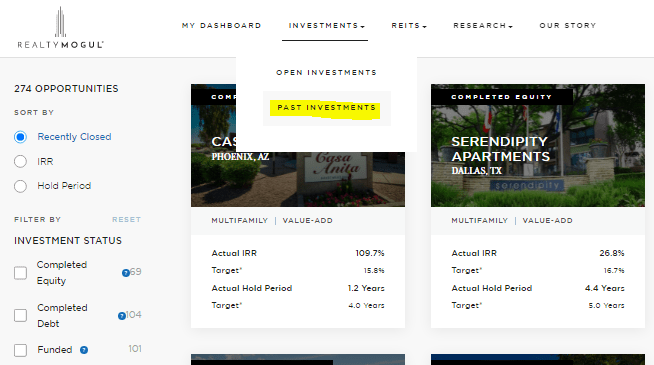Expand the Investments dropdown menu
Screen dimensions: 654x365
click(327, 25)
